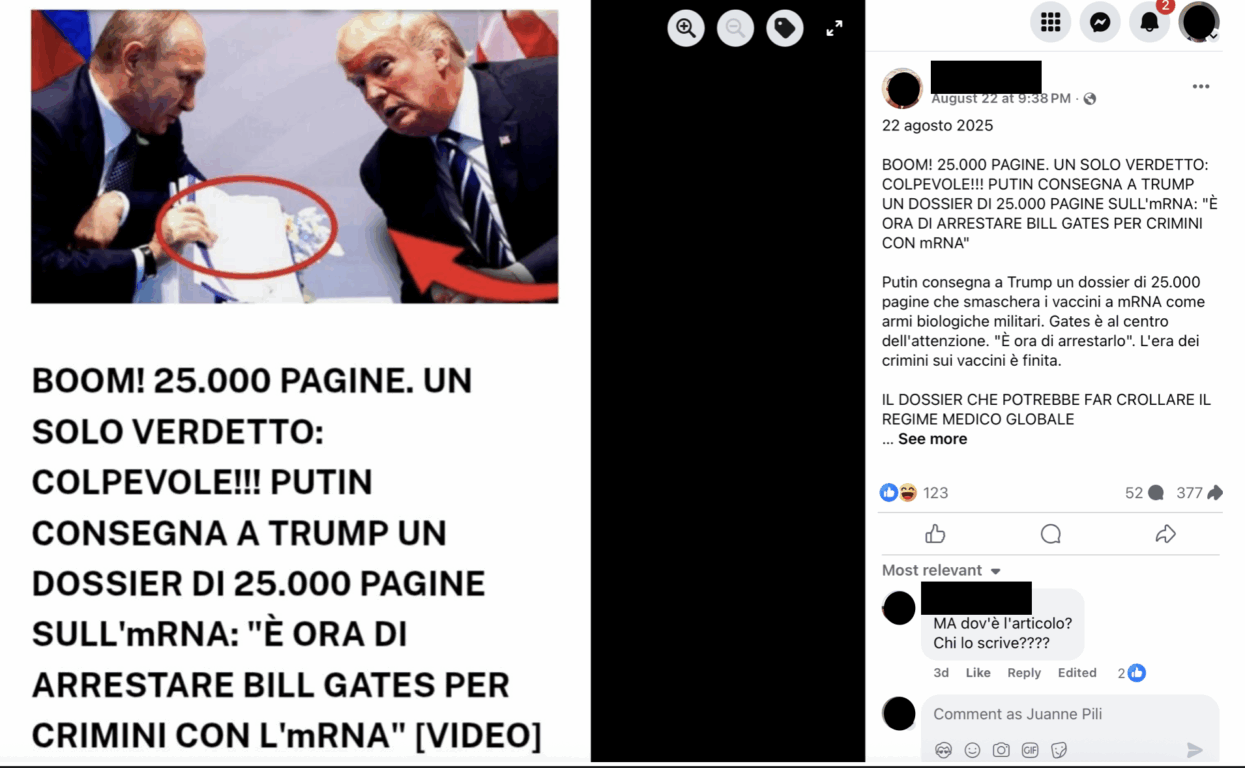Reply to the comment
This screenshot has height=768, width=1245.
(1024, 673)
